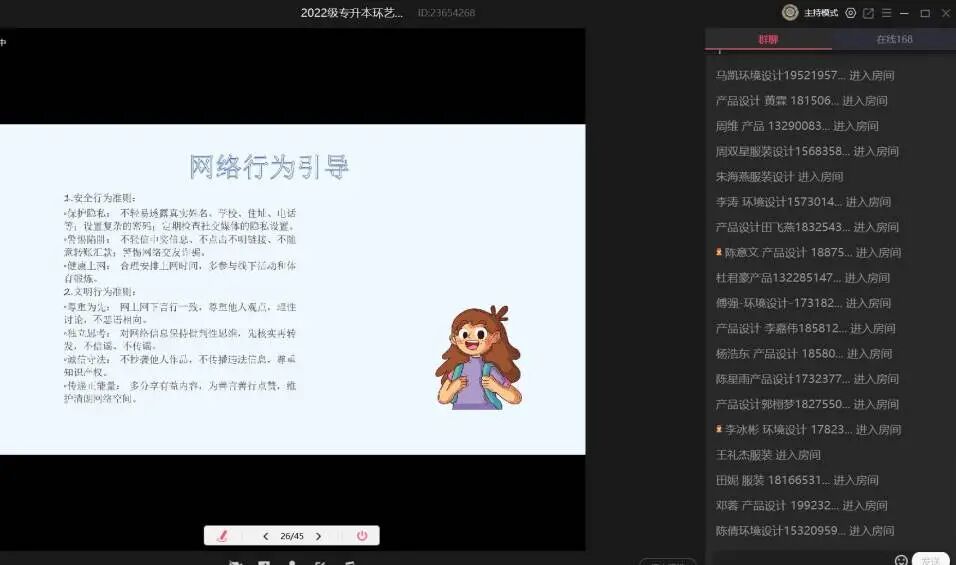Viewport: 956px width, 565px height.
Task: Click the cartoon girl image on slide
Action: [479, 358]
